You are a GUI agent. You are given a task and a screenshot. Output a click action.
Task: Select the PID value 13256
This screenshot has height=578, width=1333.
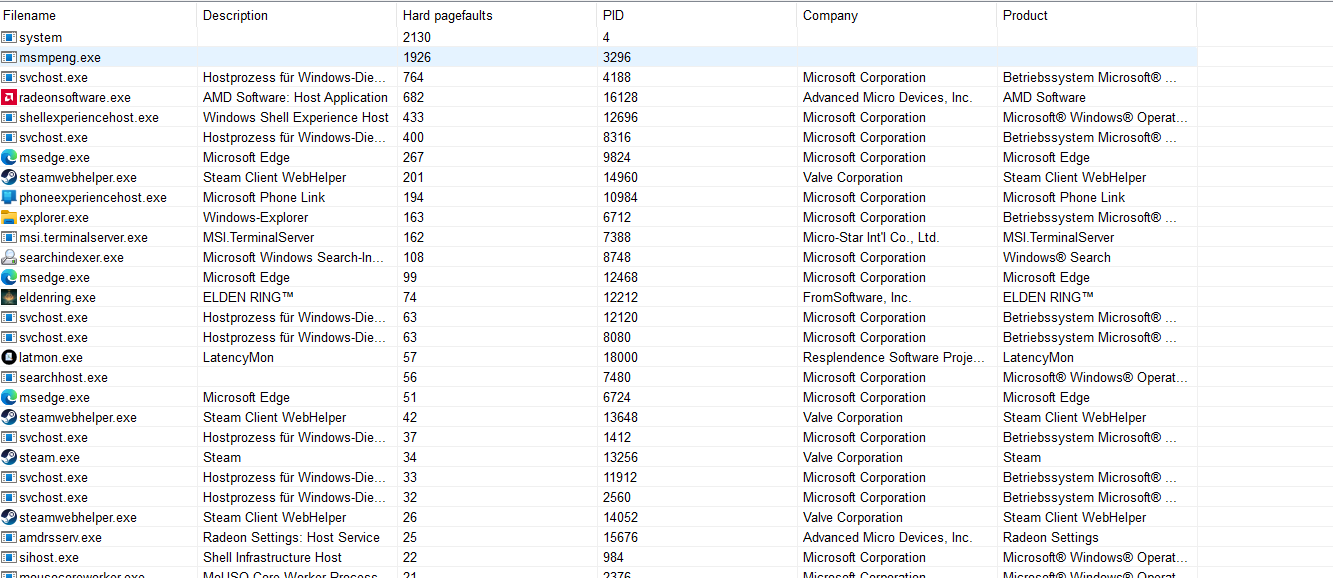620,457
